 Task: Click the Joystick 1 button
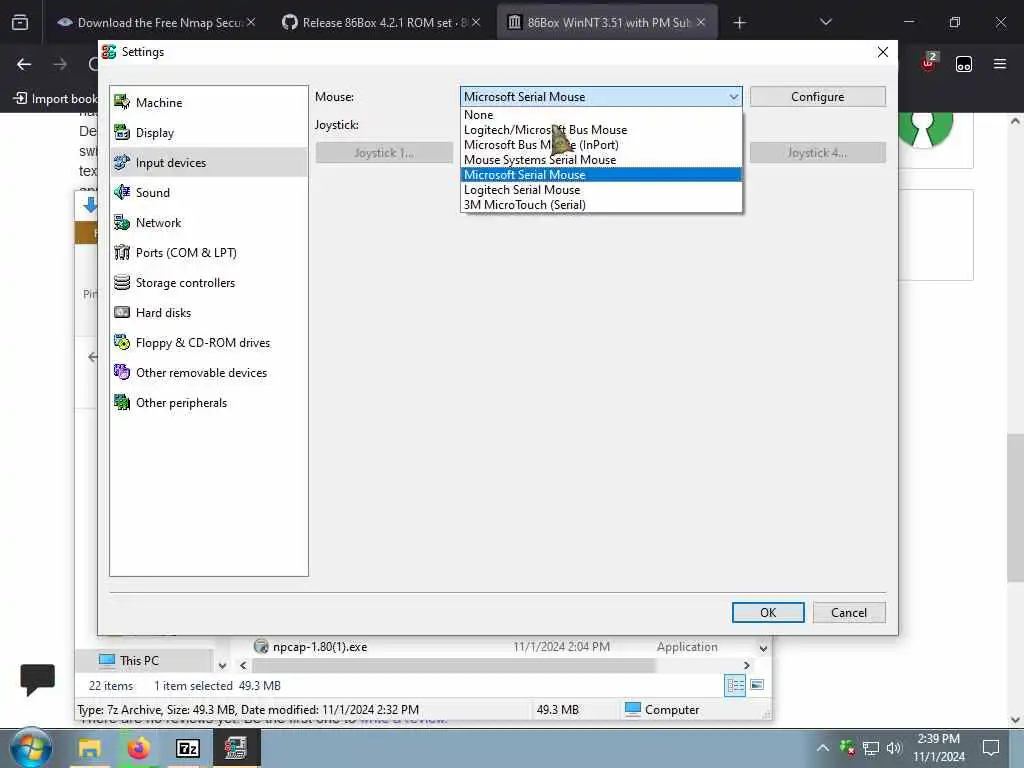point(384,153)
